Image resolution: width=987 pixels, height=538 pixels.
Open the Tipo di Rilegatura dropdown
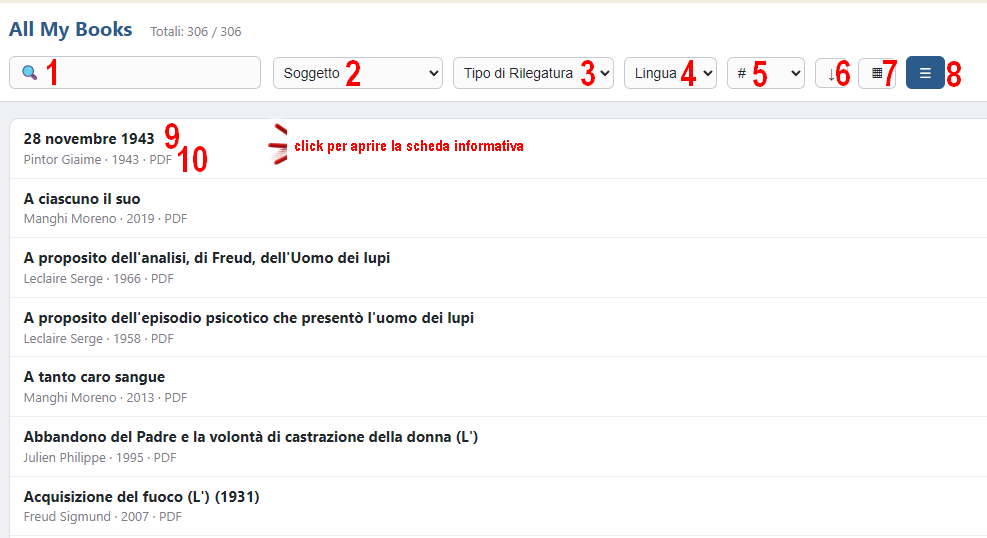(x=533, y=73)
